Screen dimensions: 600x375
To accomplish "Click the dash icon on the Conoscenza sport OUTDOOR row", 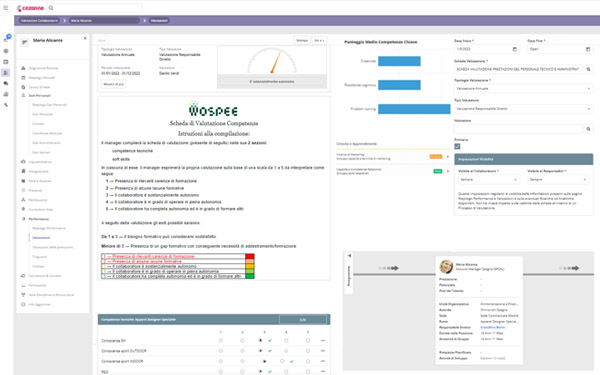I will pos(323,351).
